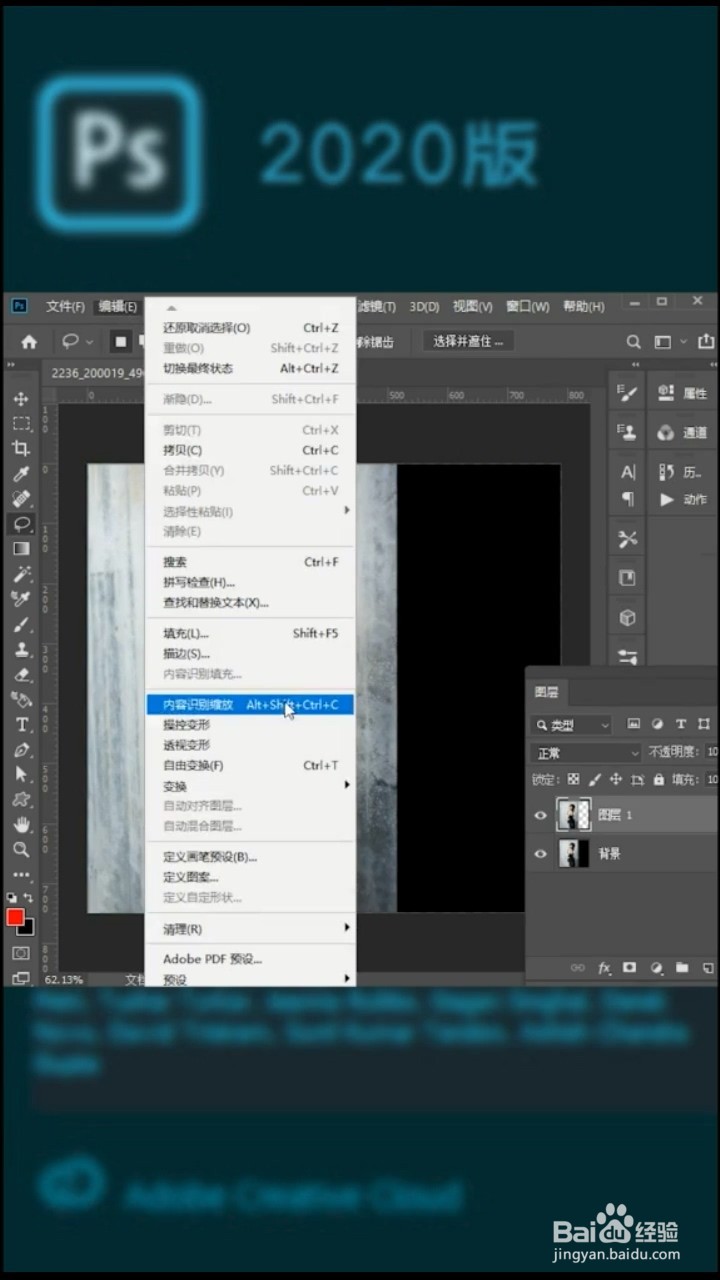
Task: Select the Move tool
Action: (x=21, y=398)
